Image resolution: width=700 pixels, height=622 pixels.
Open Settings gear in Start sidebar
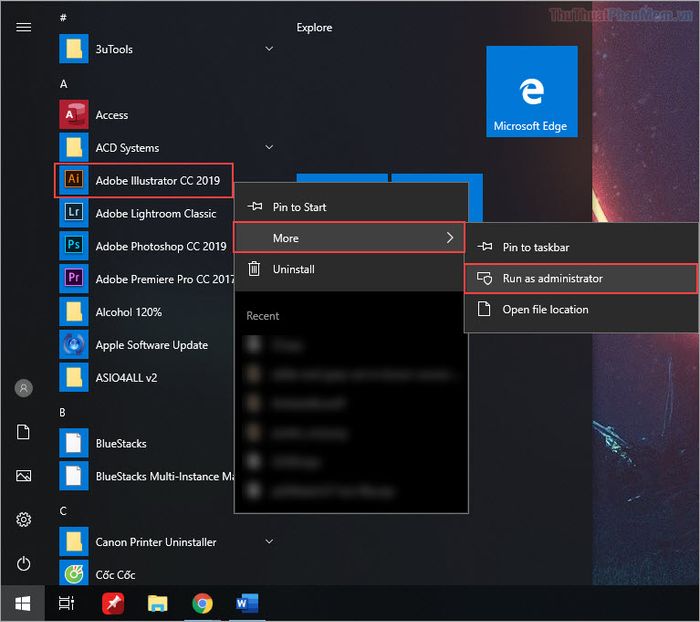[24, 519]
